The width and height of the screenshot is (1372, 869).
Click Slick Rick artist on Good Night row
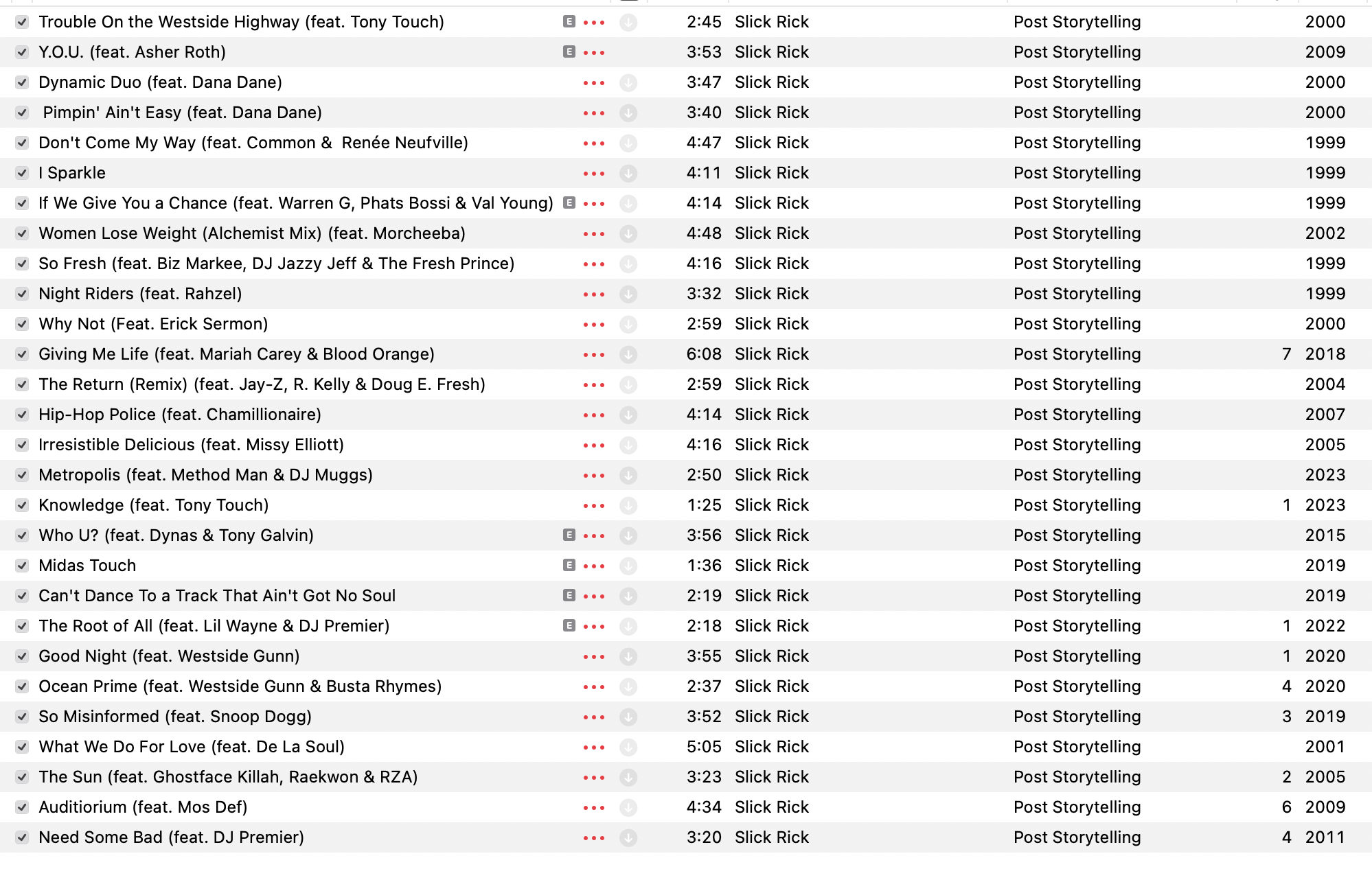772,656
